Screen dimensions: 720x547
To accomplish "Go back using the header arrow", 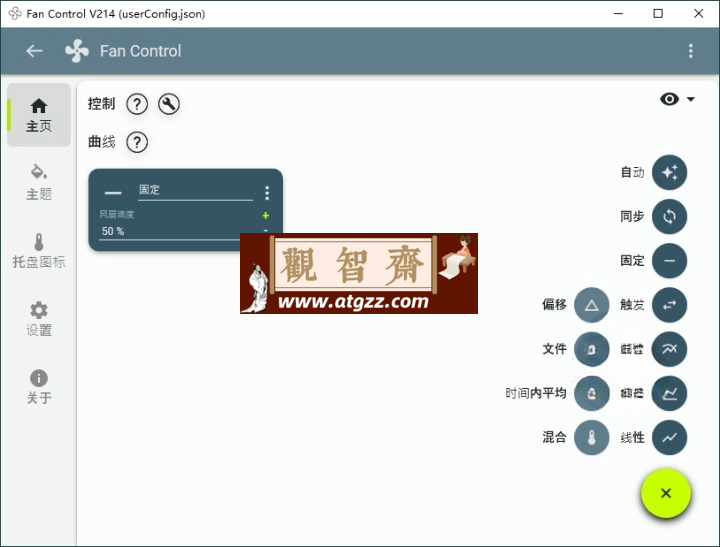I will [x=34, y=51].
